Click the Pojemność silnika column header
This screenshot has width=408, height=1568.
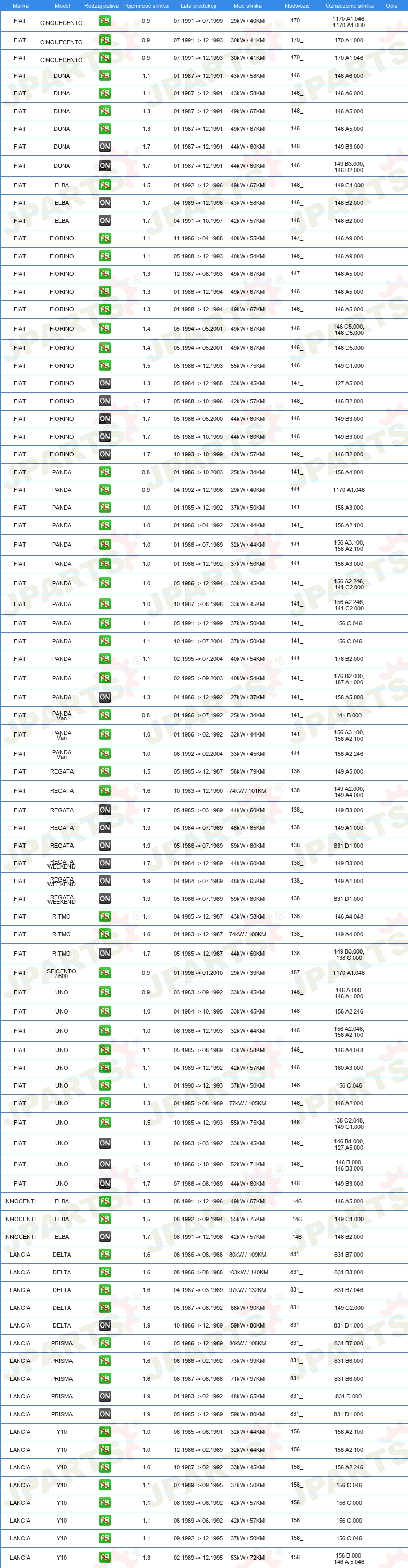click(146, 6)
